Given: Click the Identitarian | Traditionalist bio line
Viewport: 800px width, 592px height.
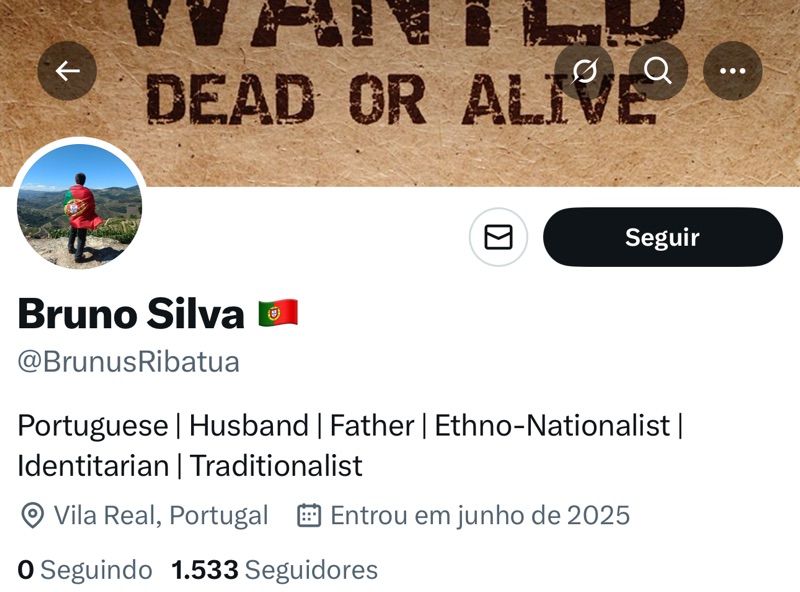Looking at the screenshot, I should click(190, 465).
